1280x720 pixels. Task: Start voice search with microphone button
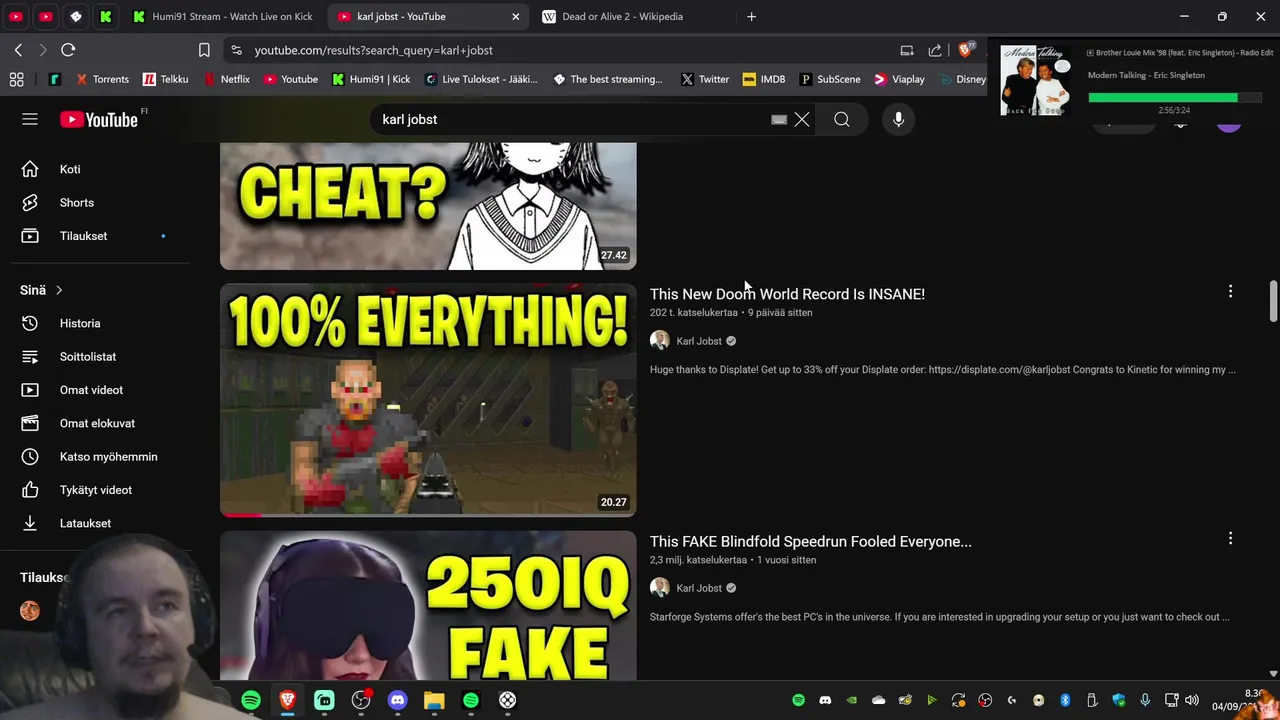click(898, 119)
